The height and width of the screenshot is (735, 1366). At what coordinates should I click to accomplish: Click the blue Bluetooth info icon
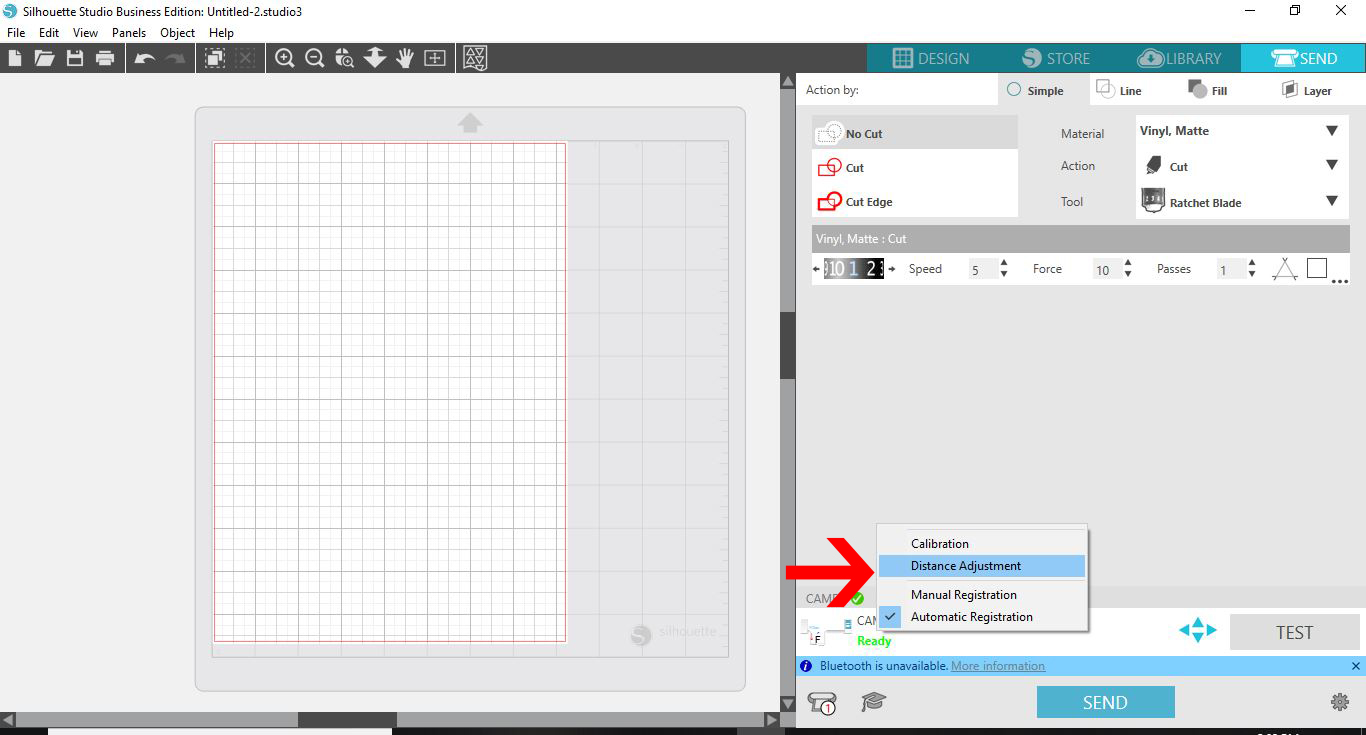point(806,666)
